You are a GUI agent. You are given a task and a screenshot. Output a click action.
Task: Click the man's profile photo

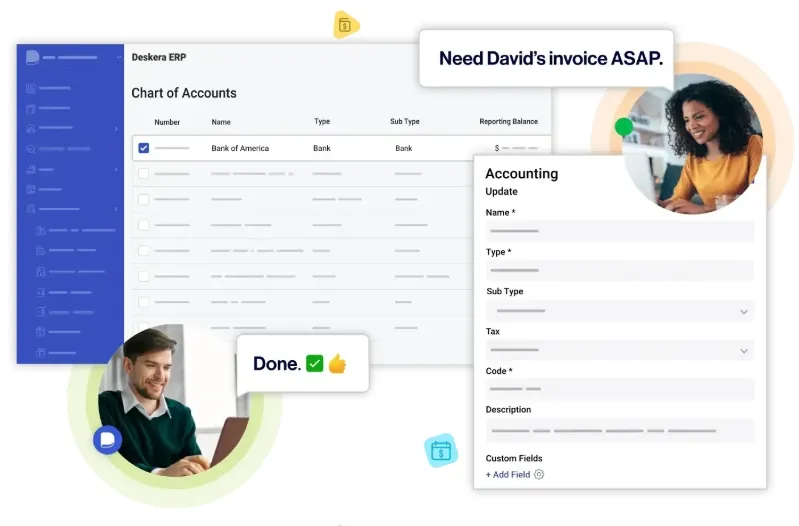(x=173, y=400)
